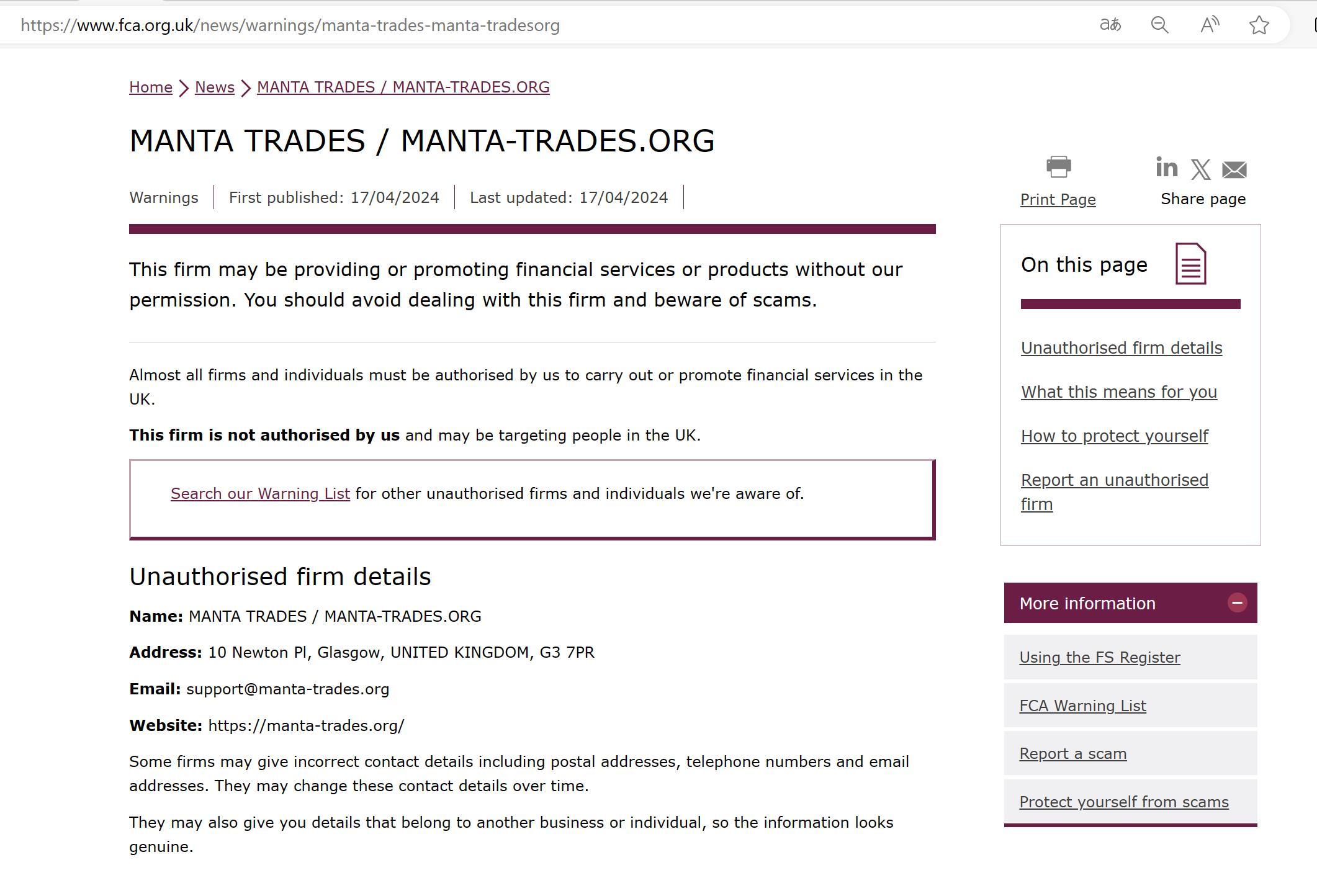Viewport: 1317px width, 896px height.
Task: Click the Read aloud icon
Action: pyautogui.click(x=1209, y=25)
